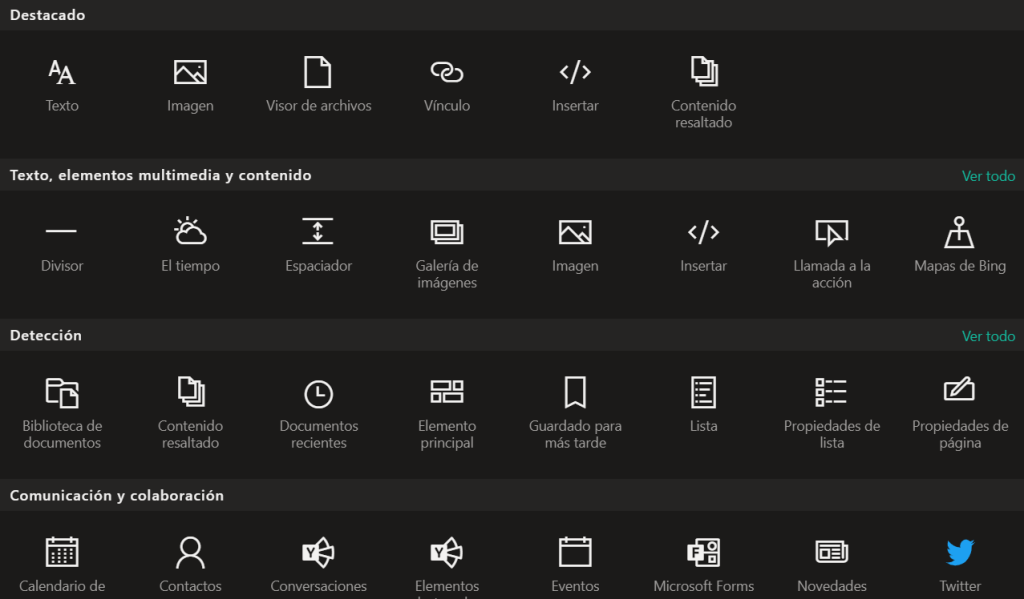Select the Espaciador web part
Image resolution: width=1024 pixels, height=599 pixels.
(x=318, y=233)
